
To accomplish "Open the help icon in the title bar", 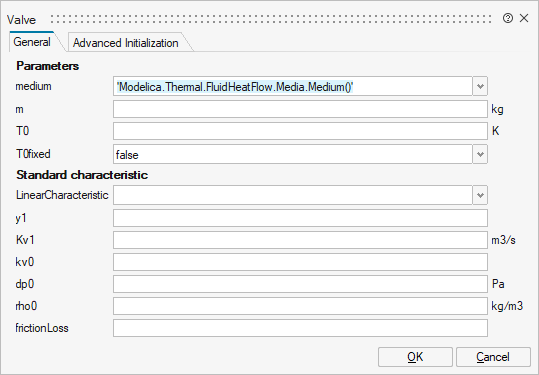I will (x=507, y=18).
